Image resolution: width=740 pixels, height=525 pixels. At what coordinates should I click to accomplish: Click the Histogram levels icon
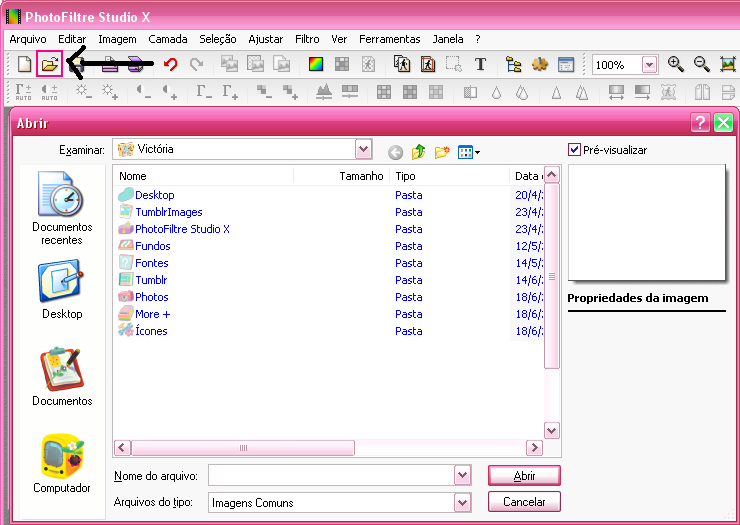[324, 92]
